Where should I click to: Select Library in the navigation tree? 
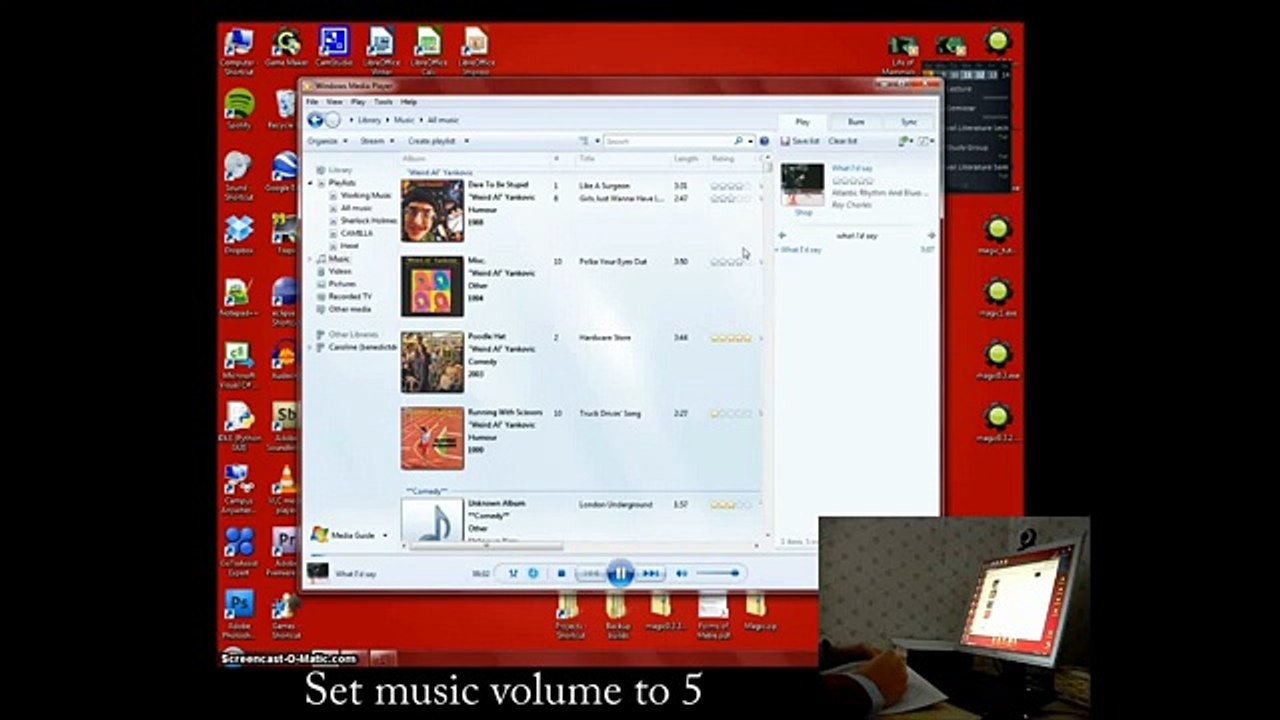click(x=340, y=170)
